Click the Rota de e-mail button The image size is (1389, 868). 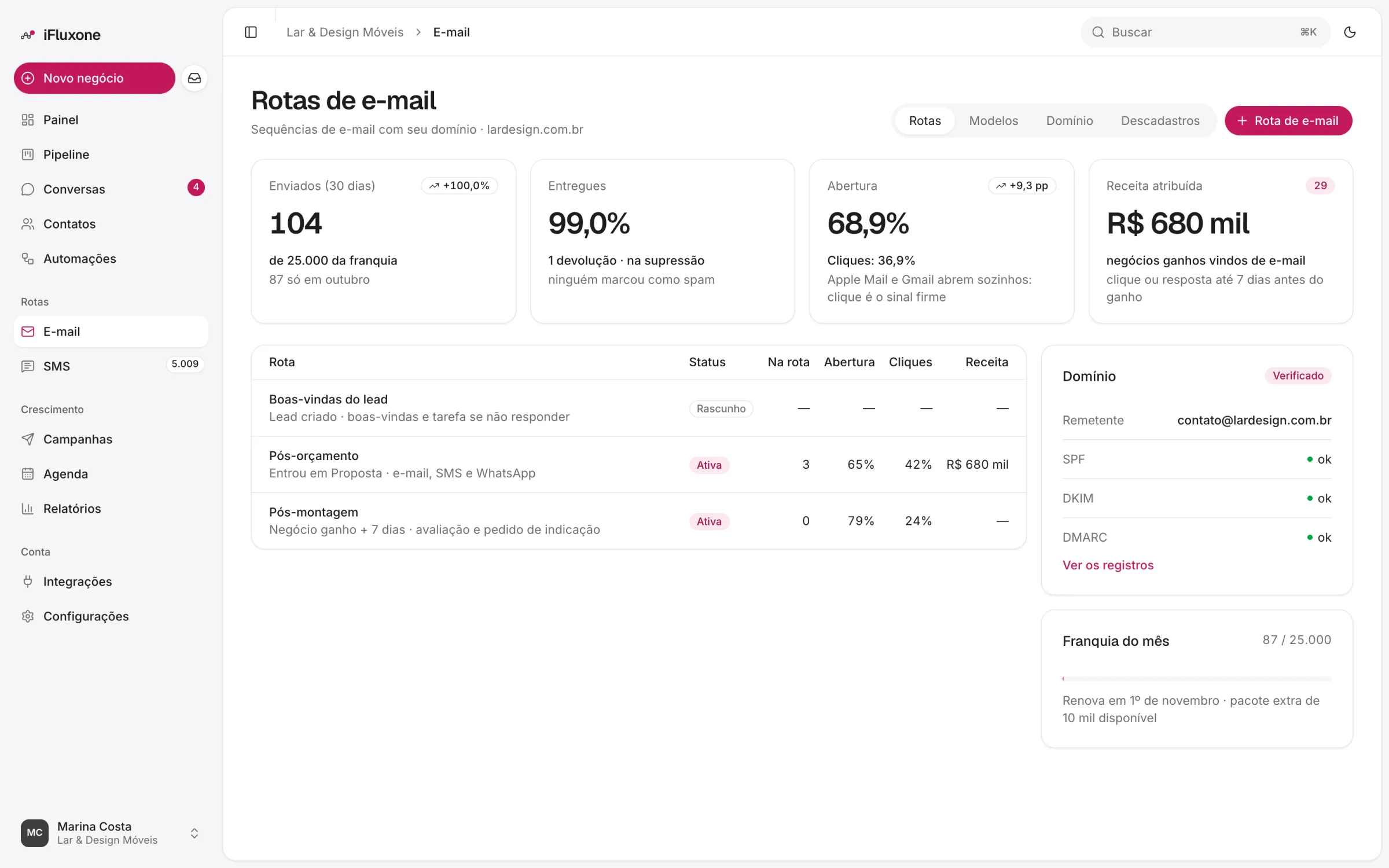pos(1288,120)
